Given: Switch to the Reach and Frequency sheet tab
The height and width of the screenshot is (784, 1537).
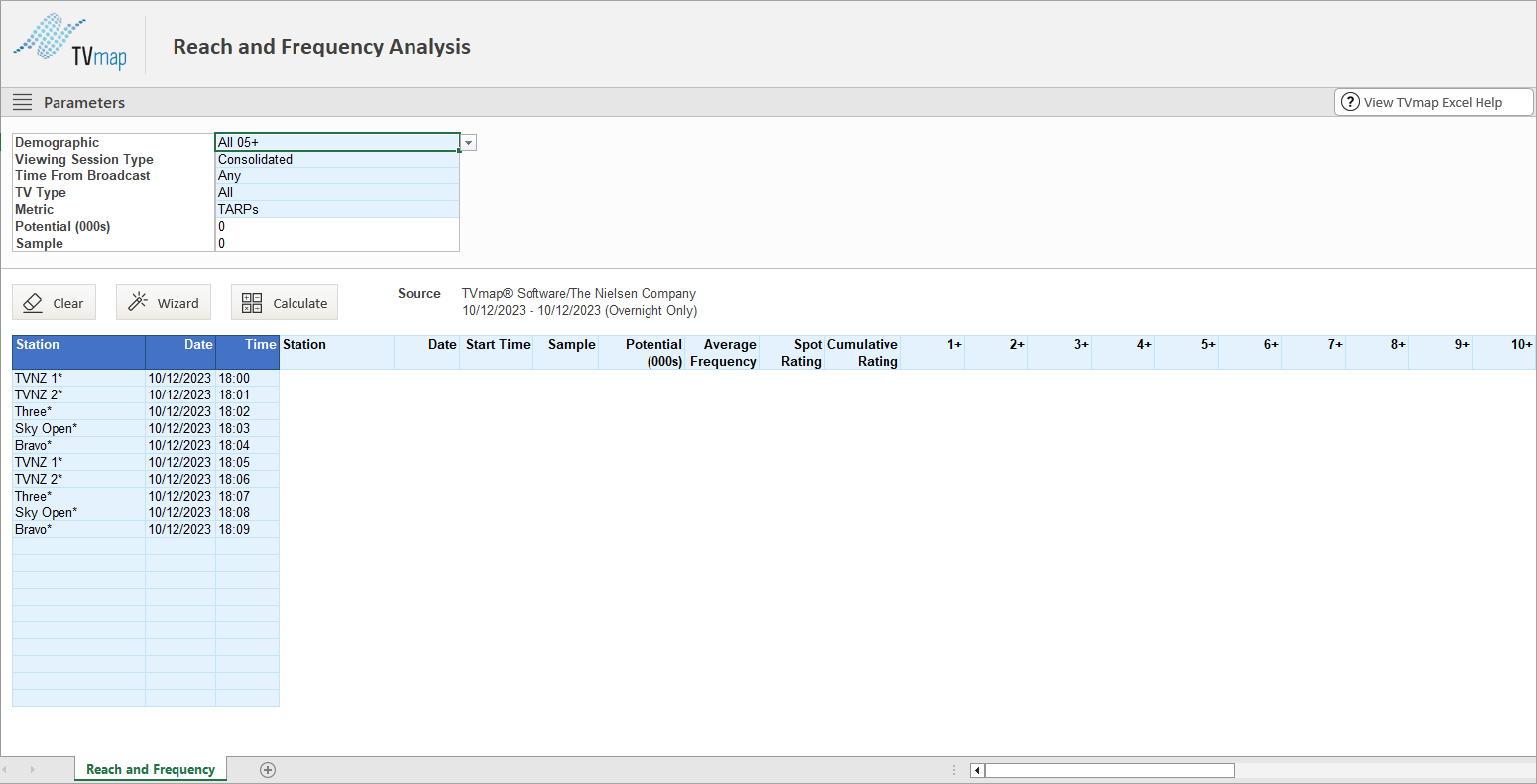Looking at the screenshot, I should (151, 769).
